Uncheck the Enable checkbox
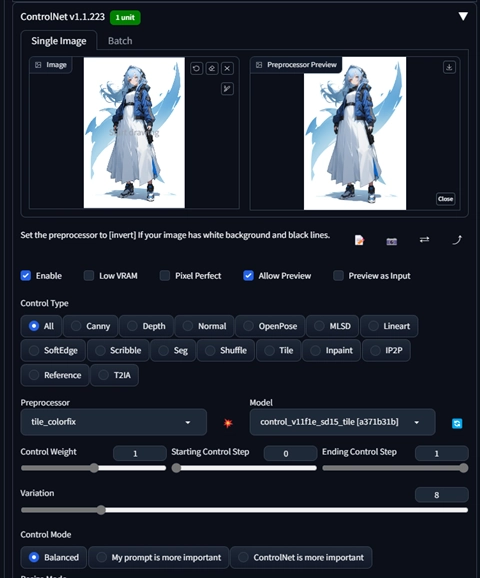The width and height of the screenshot is (480, 578). (26, 276)
